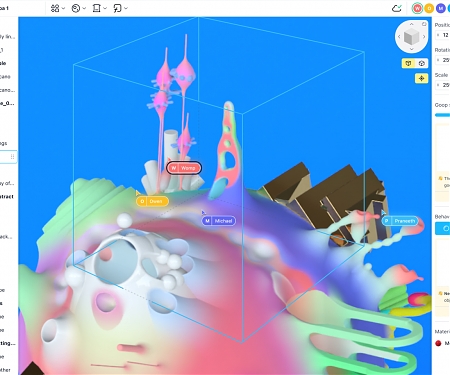The image size is (450, 375).
Task: Select the layer row ending 'ting...'
Action: coord(8,343)
